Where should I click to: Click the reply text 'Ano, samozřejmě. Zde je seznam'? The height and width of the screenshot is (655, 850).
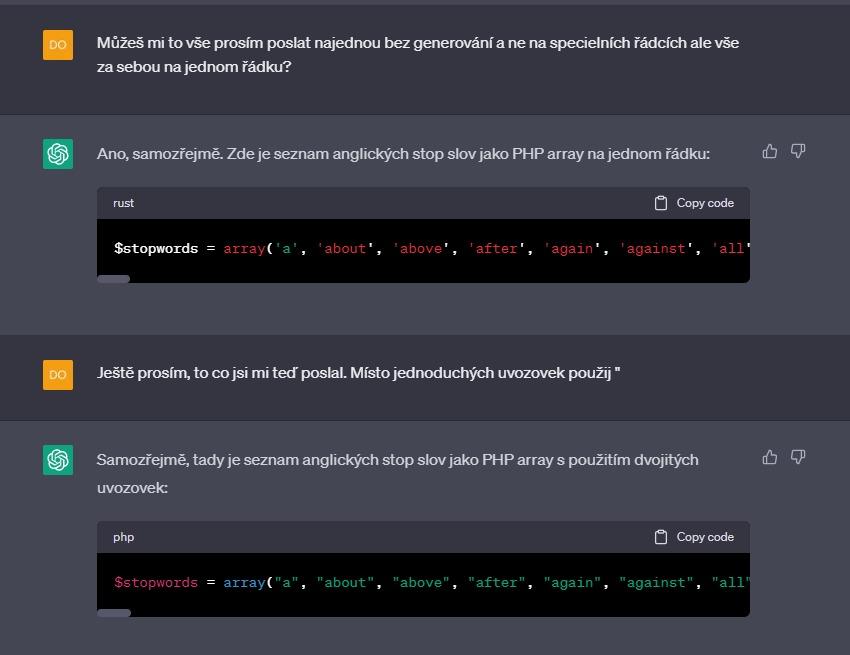[x=403, y=154]
